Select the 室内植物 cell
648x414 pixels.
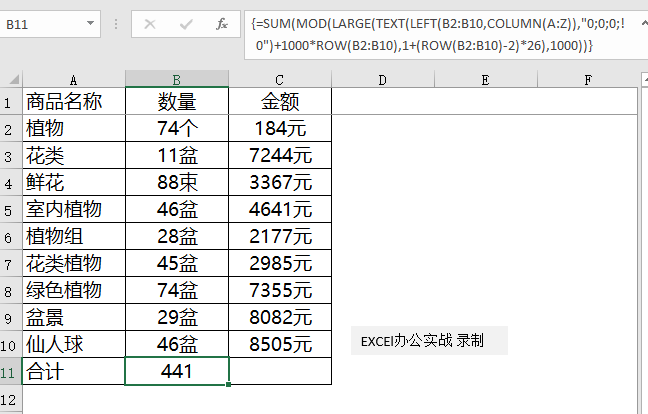coord(74,209)
